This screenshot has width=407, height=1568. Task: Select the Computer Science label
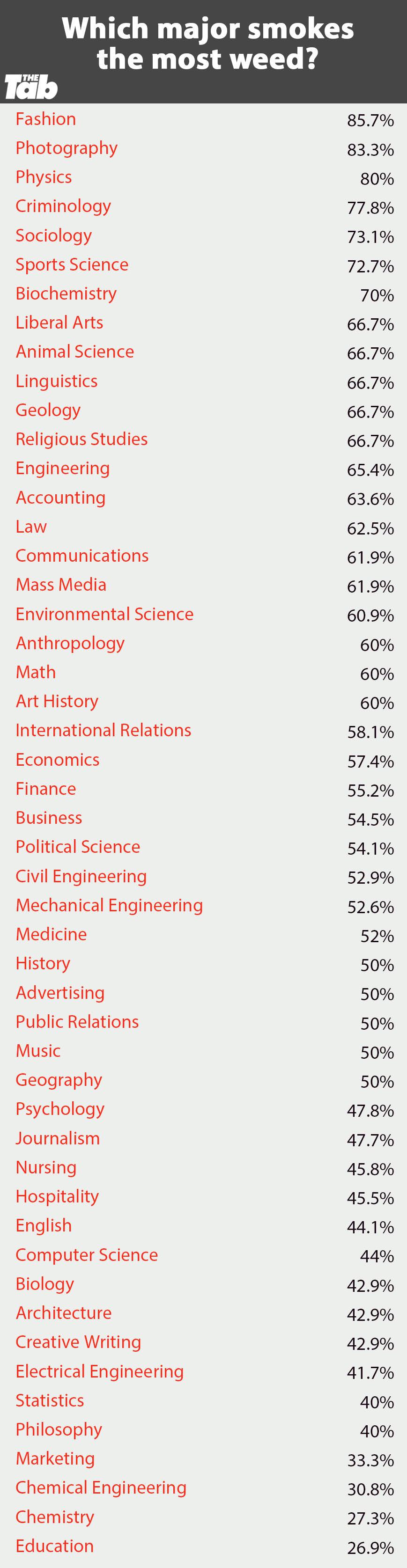click(x=87, y=1254)
